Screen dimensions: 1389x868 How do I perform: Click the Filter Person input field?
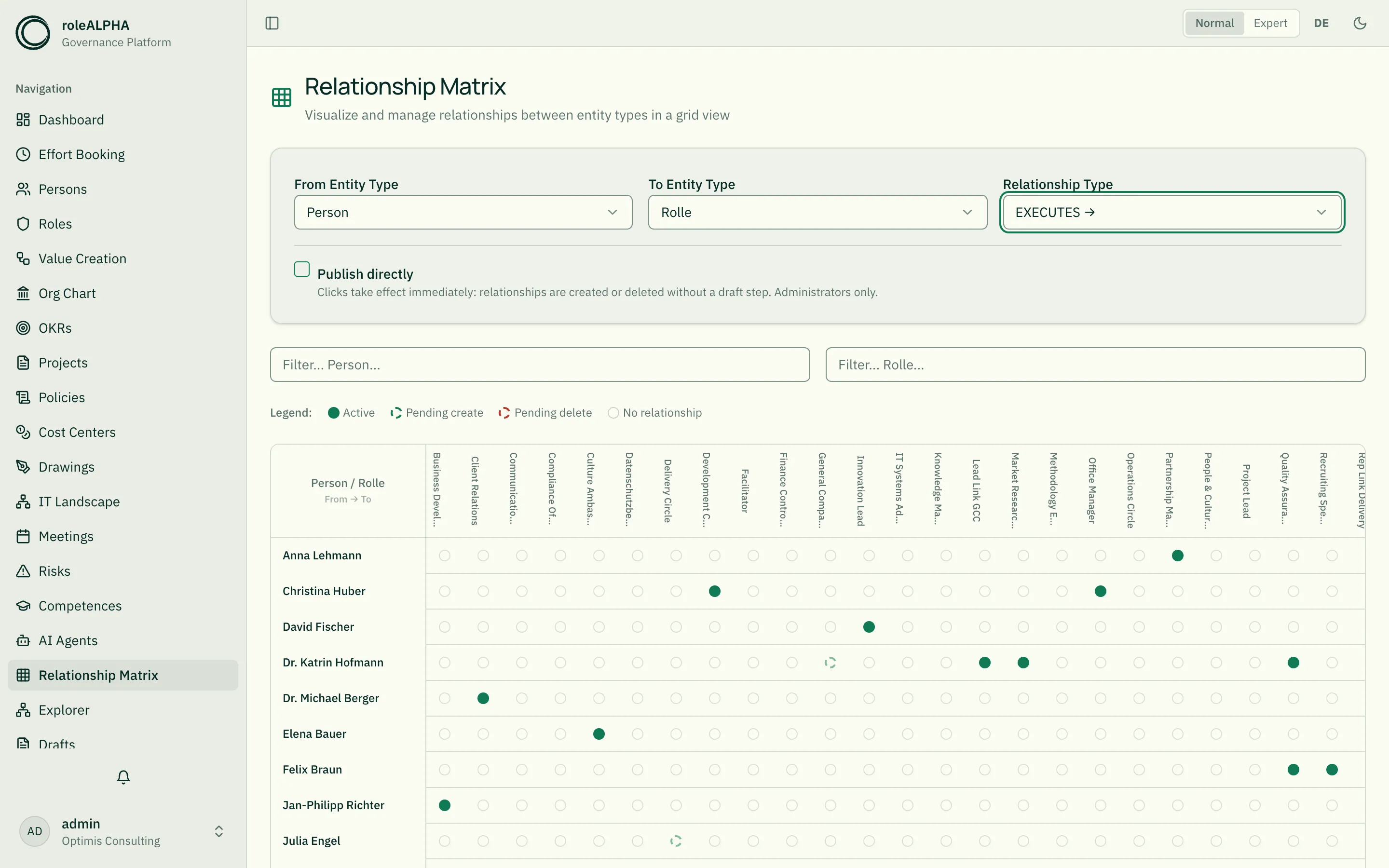pos(540,365)
